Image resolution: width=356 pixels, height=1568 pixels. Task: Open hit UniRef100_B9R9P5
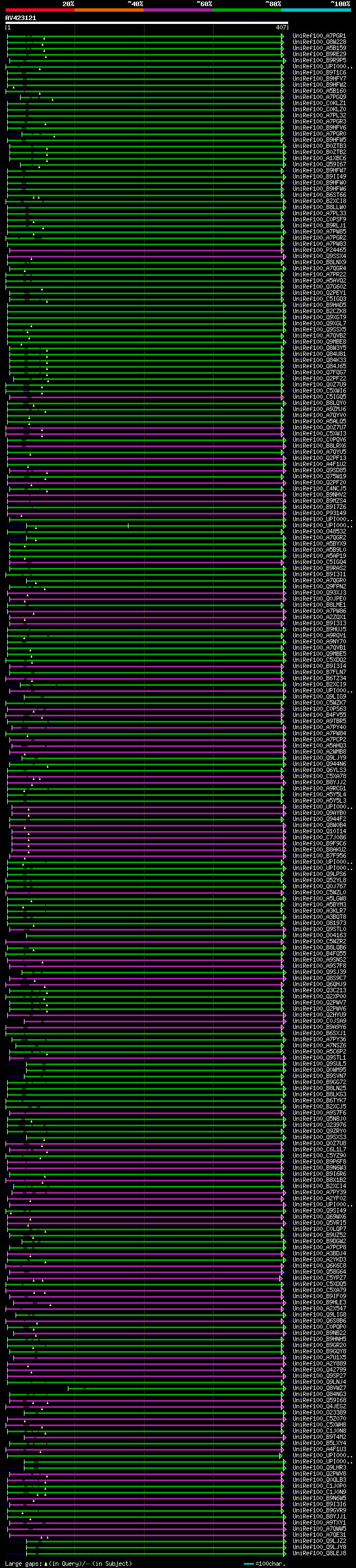319,60
